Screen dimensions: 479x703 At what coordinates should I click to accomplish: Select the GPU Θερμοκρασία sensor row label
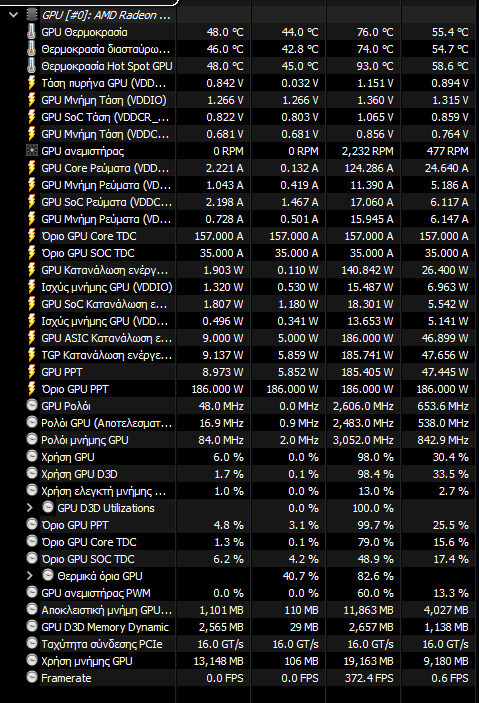pyautogui.click(x=84, y=32)
